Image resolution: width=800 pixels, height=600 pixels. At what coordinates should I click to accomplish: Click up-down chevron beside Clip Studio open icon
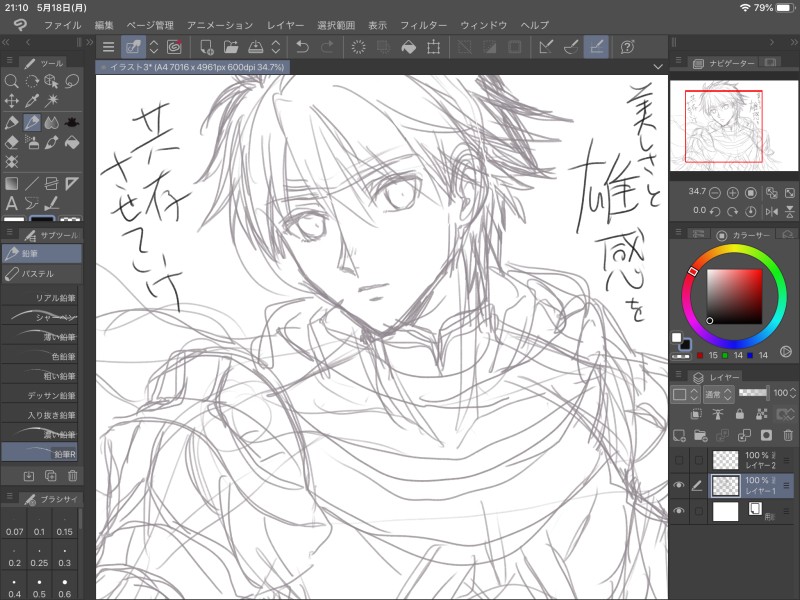pyautogui.click(x=154, y=47)
